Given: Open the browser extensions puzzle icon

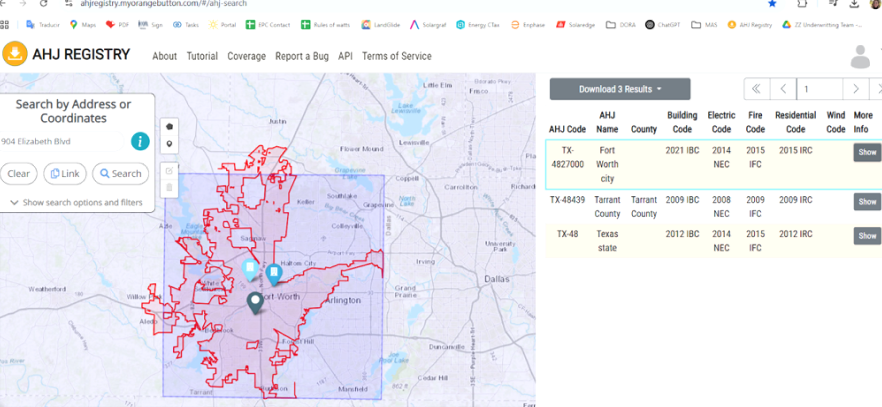Looking at the screenshot, I should (x=803, y=3).
